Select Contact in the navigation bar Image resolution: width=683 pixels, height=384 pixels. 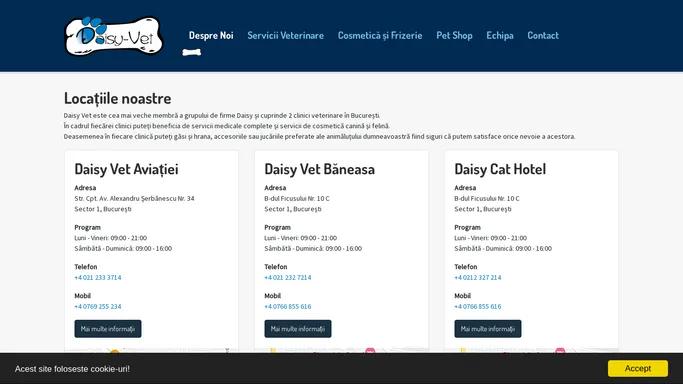pos(543,35)
